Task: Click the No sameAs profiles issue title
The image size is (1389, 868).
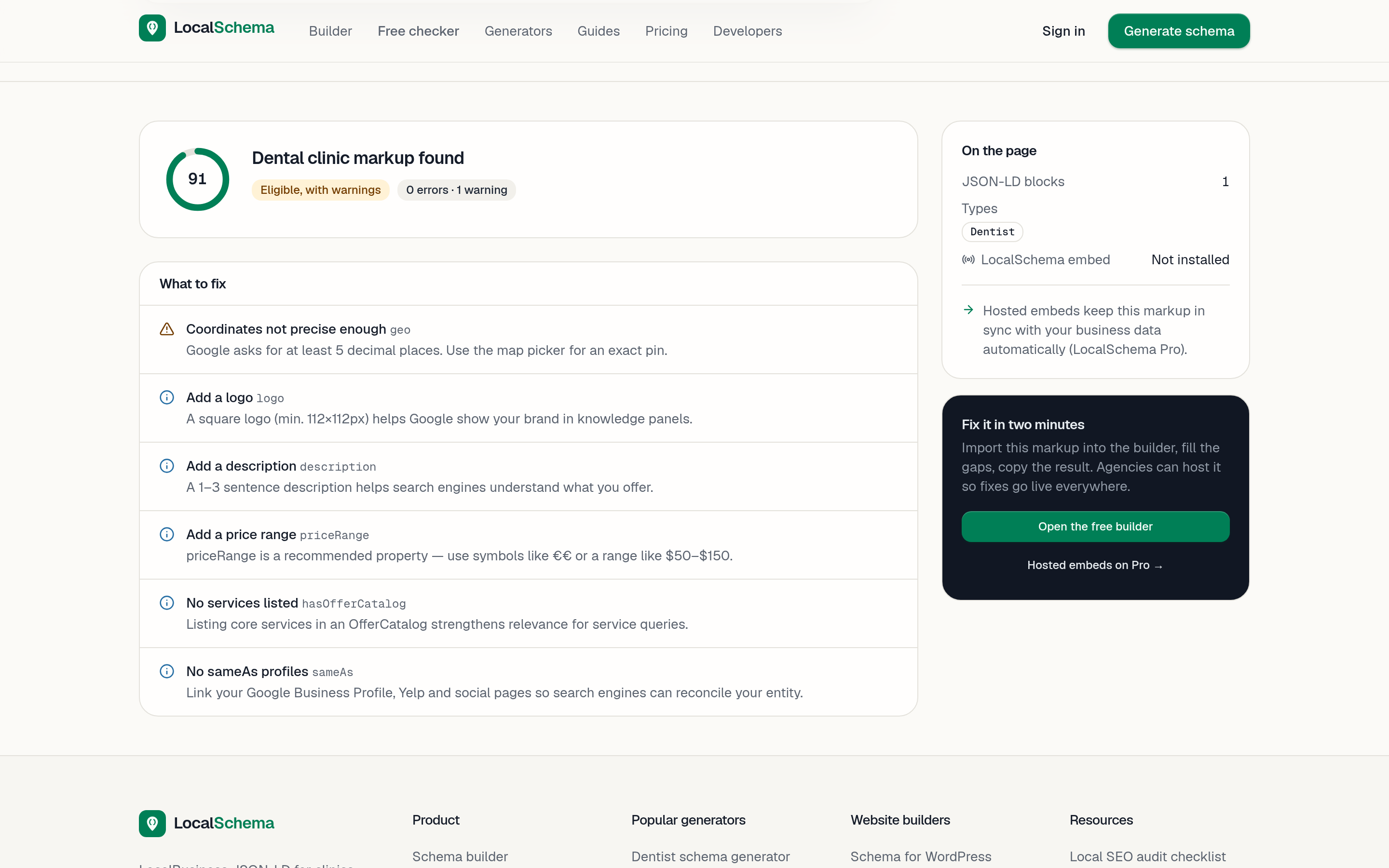Action: pos(247,671)
